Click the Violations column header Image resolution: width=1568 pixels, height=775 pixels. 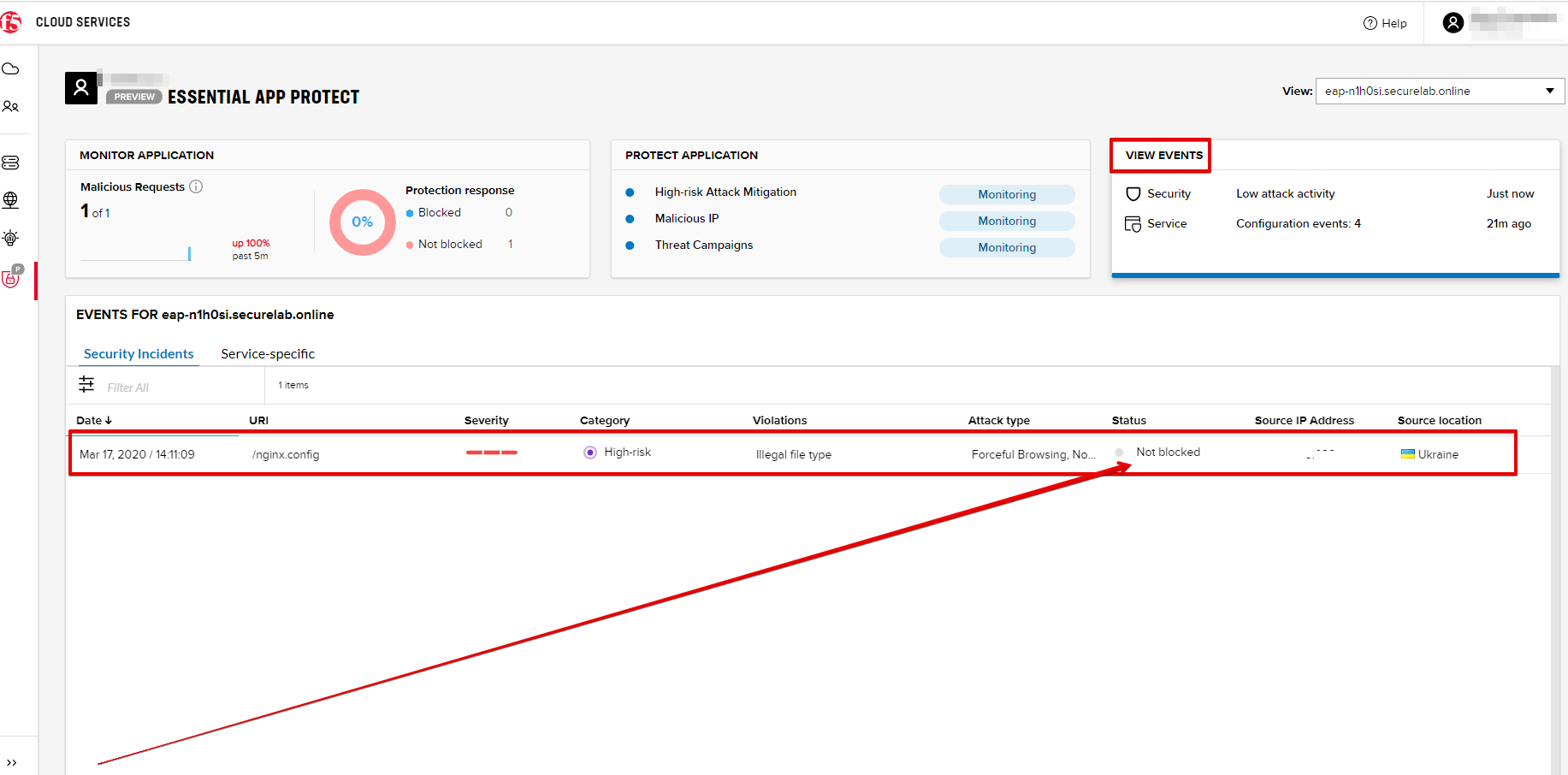780,421
